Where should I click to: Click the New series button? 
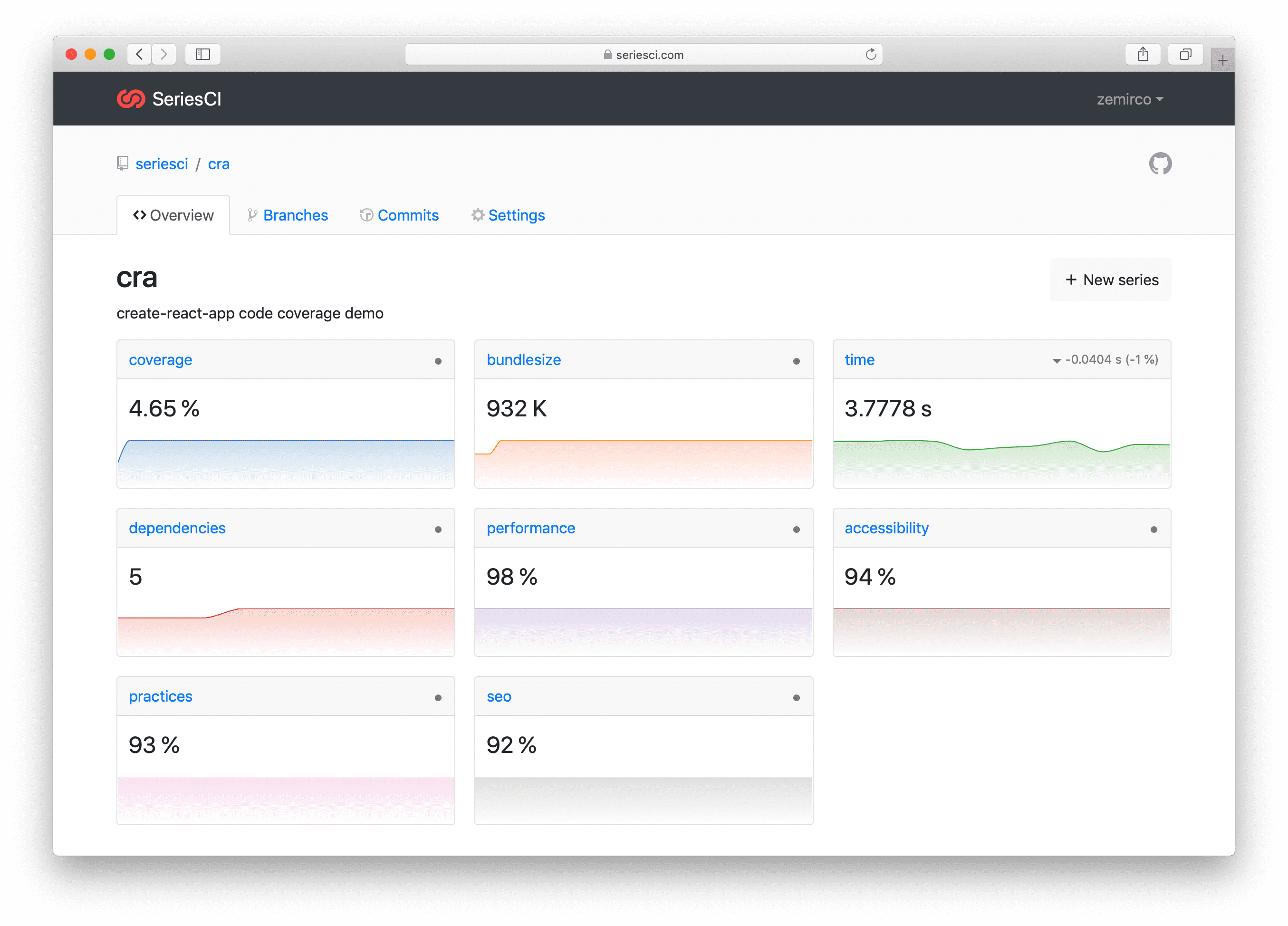point(1110,280)
